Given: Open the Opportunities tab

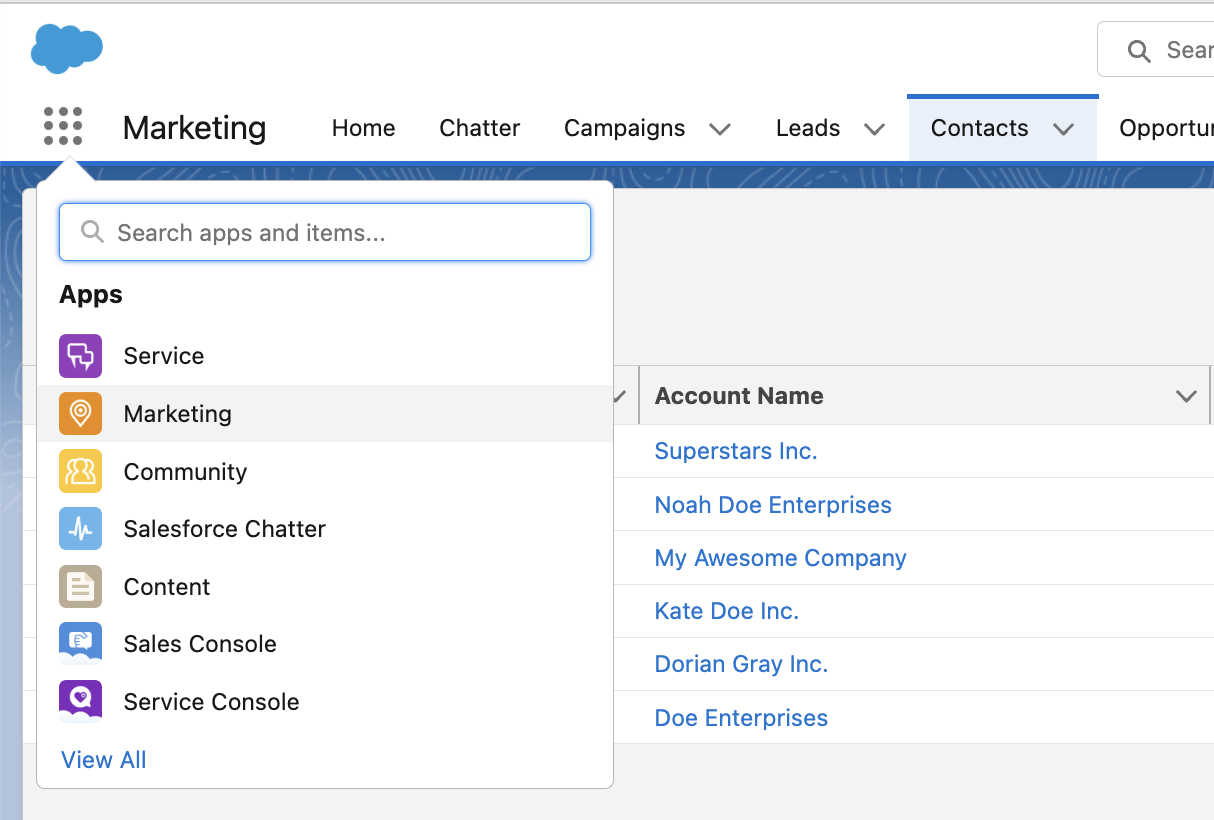Looking at the screenshot, I should tap(1166, 128).
